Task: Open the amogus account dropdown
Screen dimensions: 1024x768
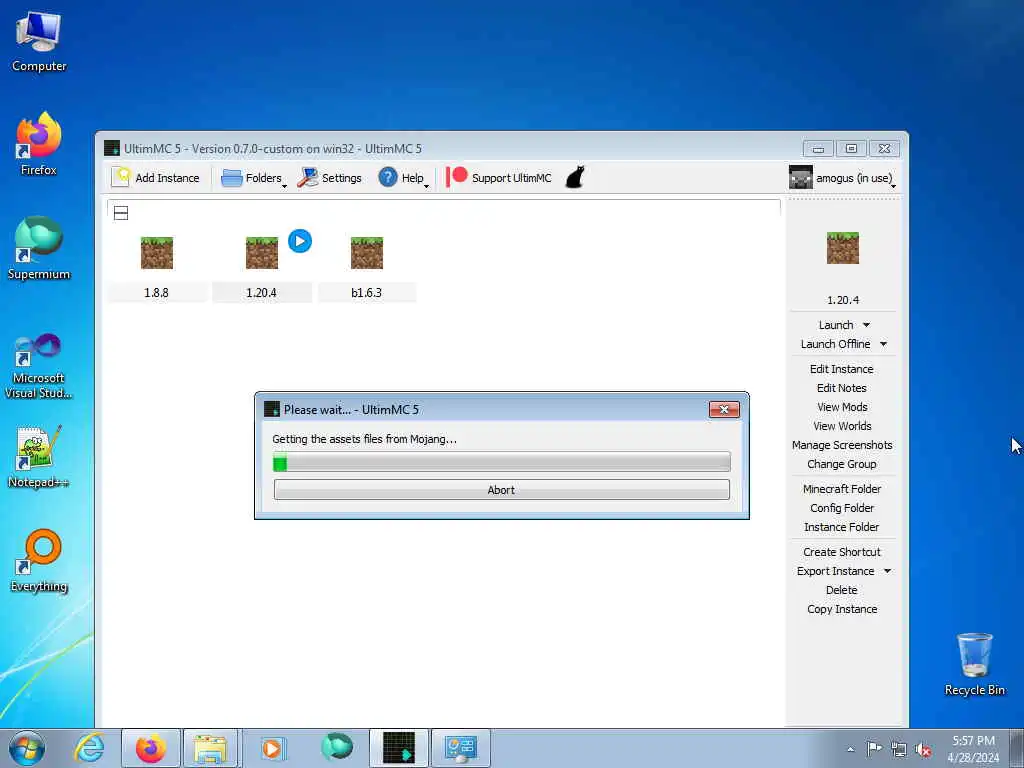Action: pos(842,178)
